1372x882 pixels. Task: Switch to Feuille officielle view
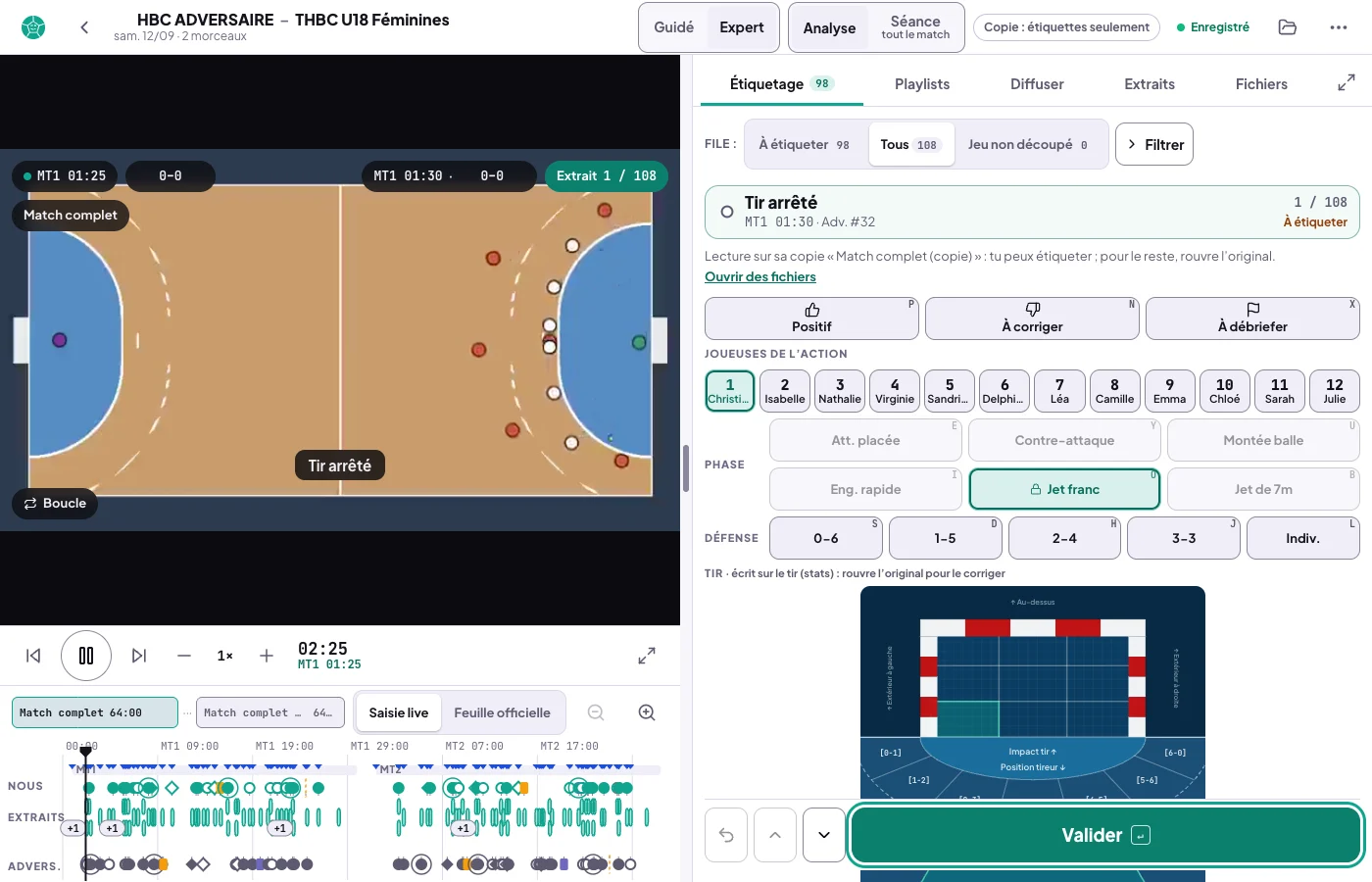click(502, 712)
